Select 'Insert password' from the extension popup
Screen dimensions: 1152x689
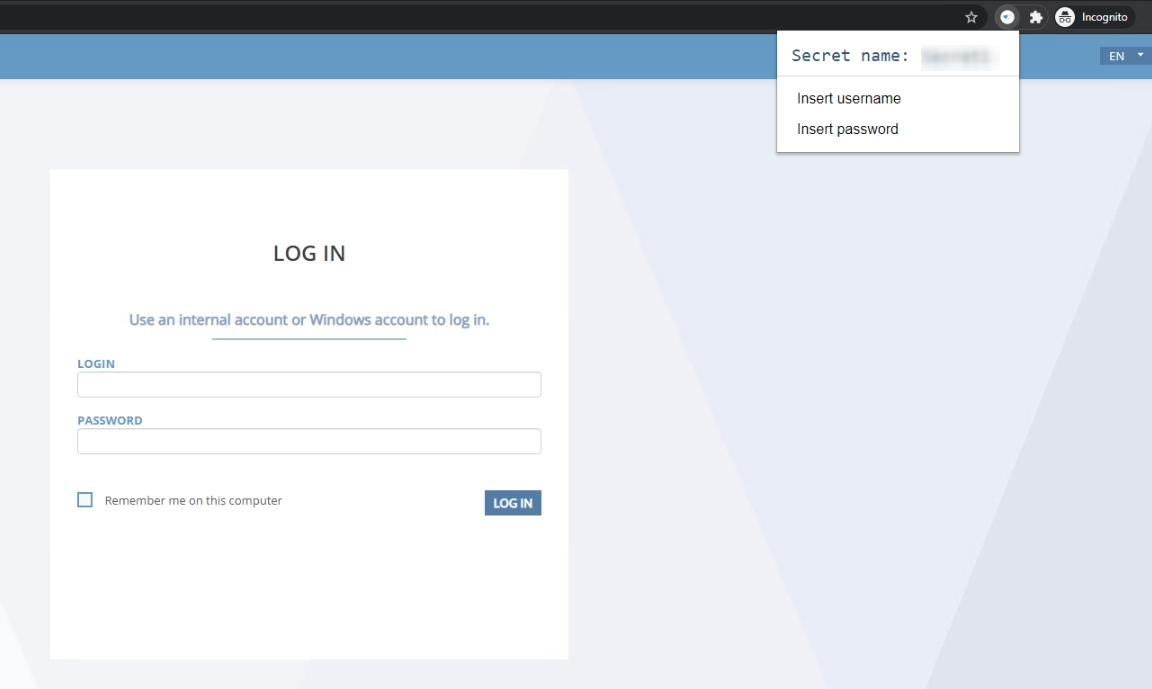pyautogui.click(x=848, y=129)
